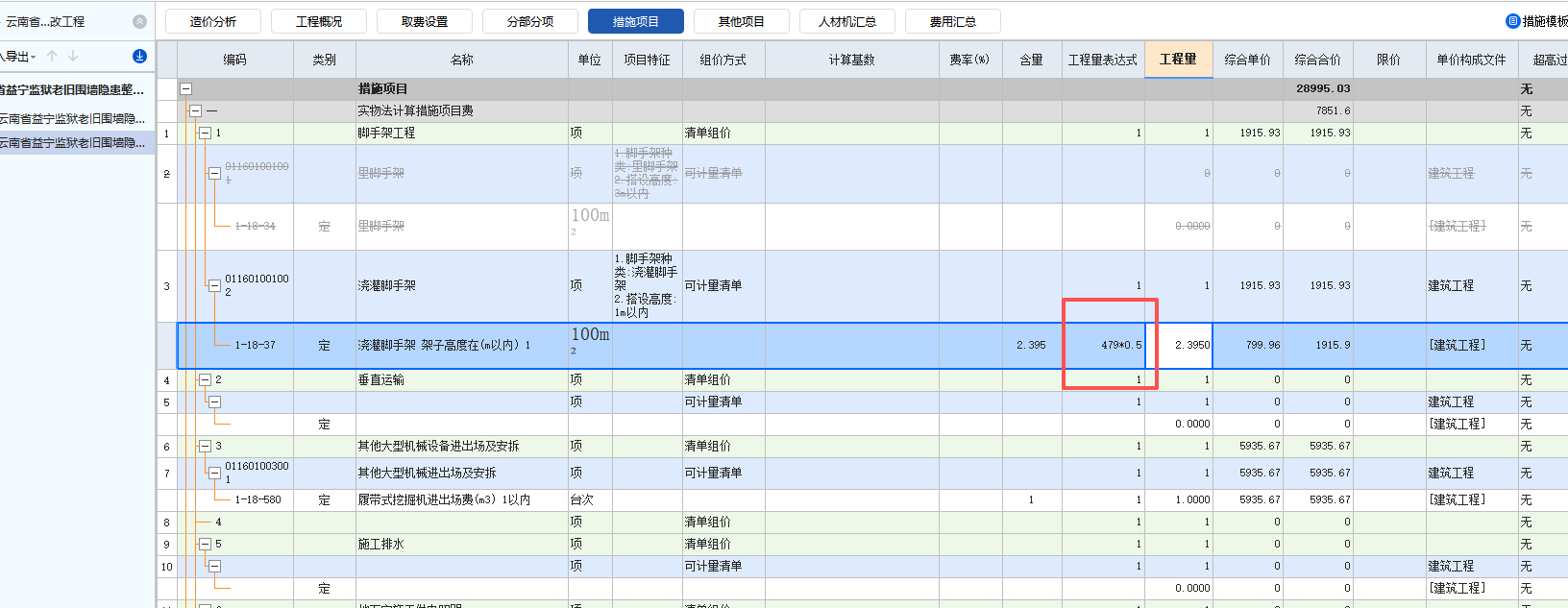Collapse the row 5 child expander under 垂直运输
1568x608 pixels.
coord(214,401)
